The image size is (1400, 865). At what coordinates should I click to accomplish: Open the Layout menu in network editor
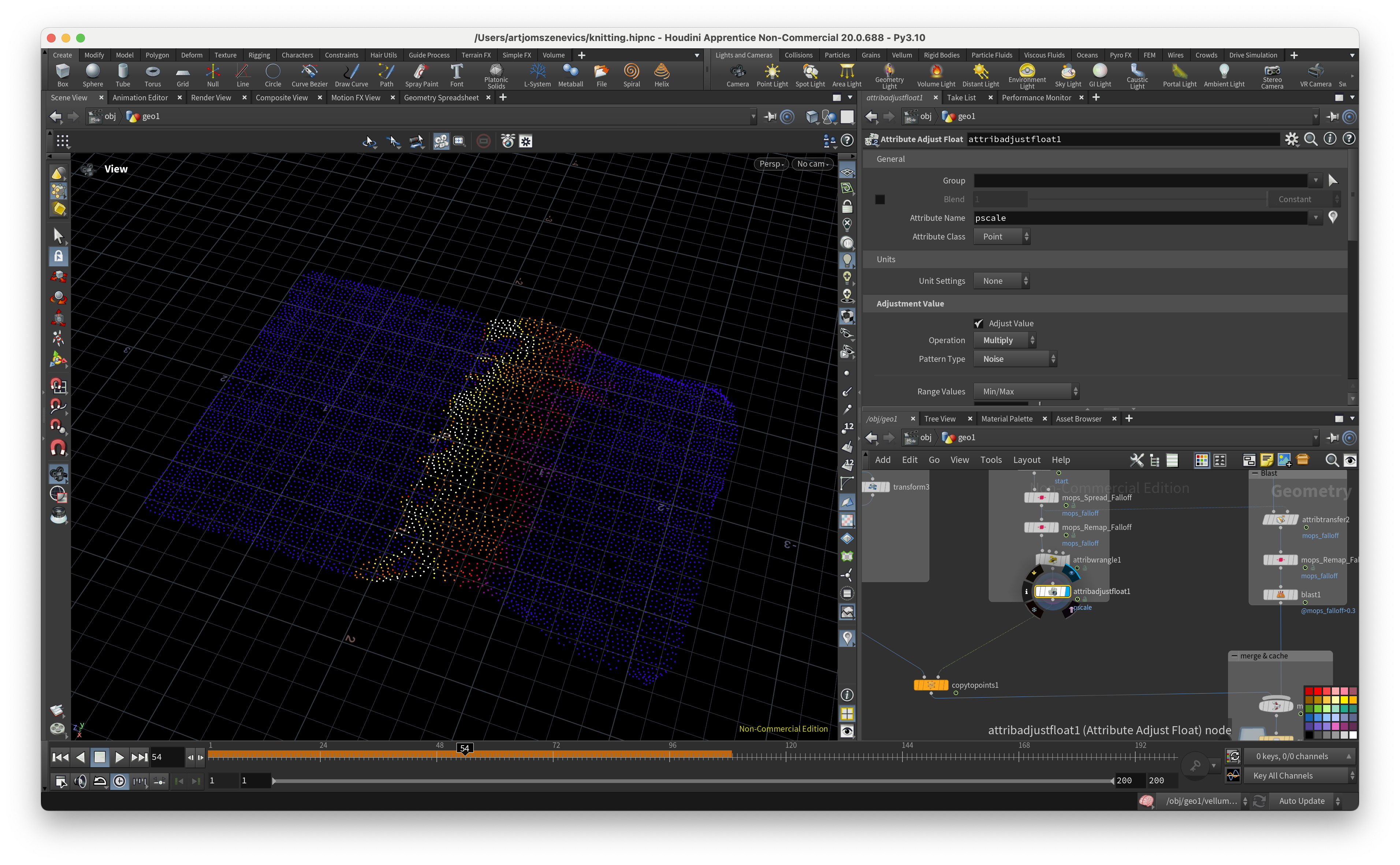(x=1026, y=460)
